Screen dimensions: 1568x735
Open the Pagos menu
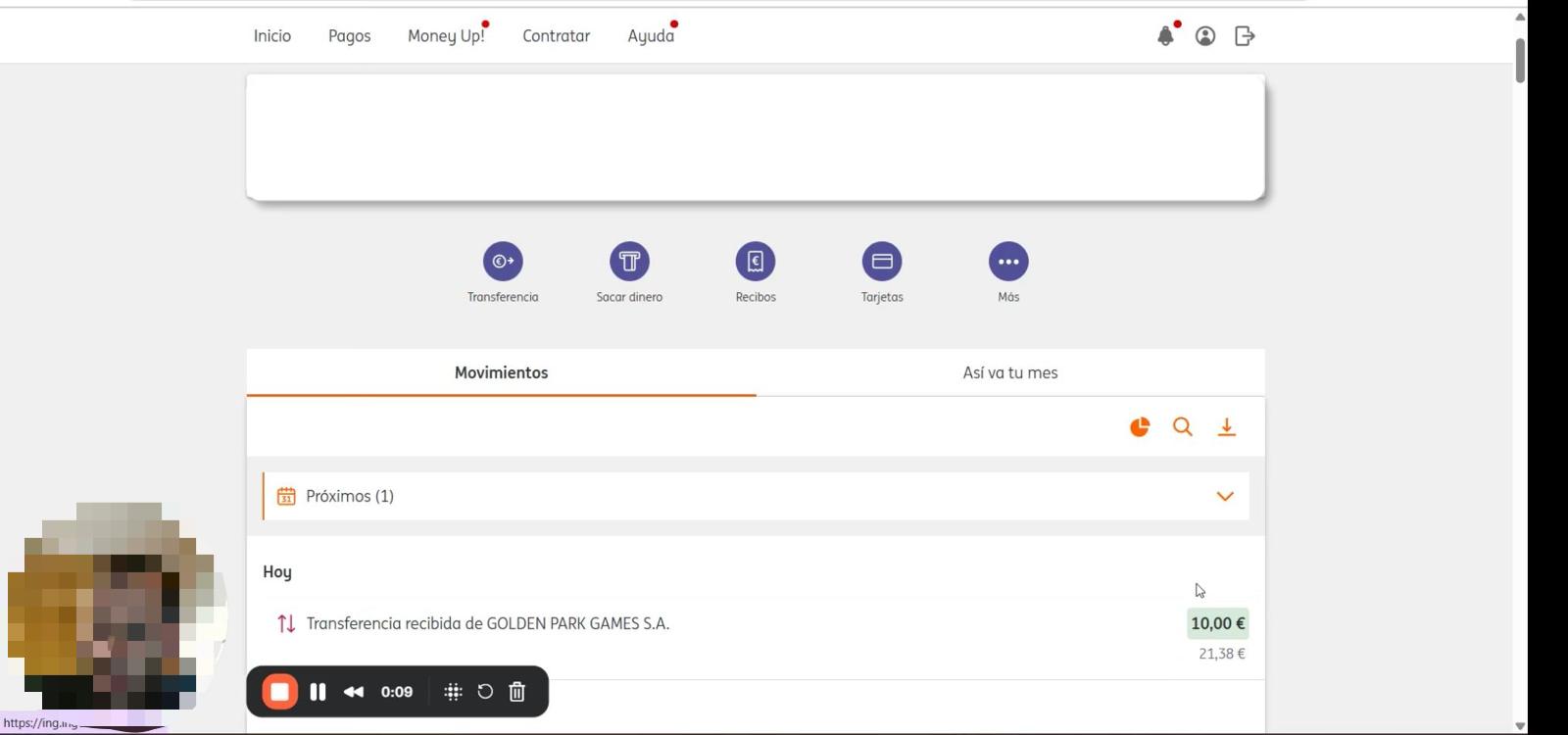(349, 36)
